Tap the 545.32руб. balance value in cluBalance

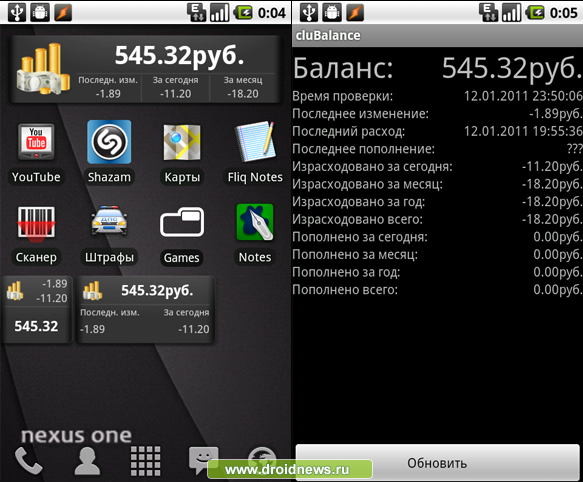click(x=512, y=68)
